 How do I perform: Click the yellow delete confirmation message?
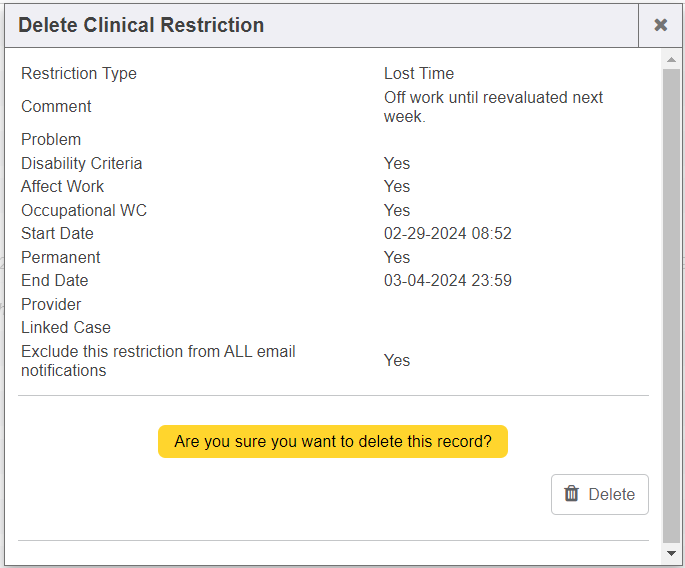coord(333,441)
